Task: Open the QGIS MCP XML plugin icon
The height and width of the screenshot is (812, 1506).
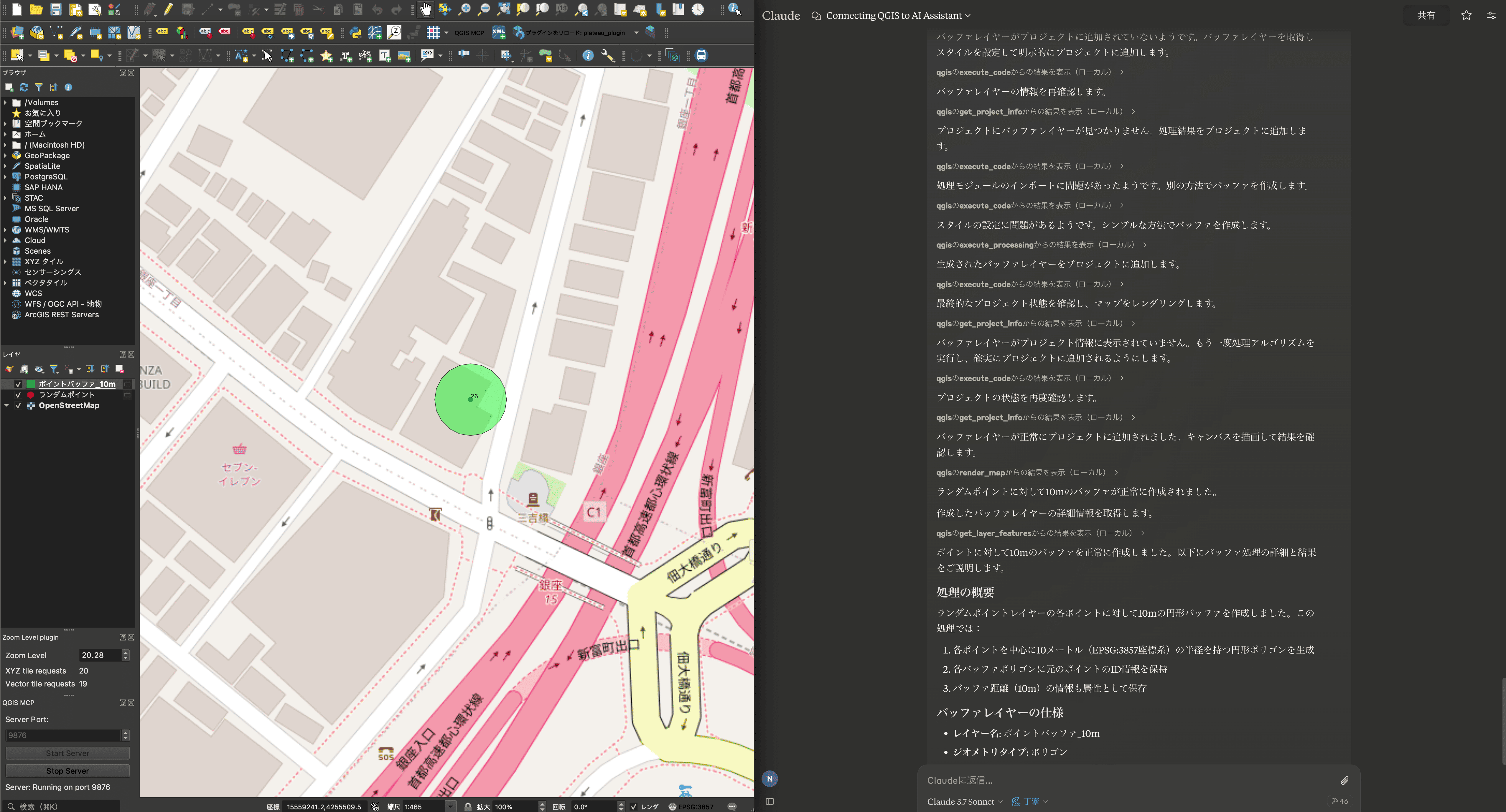Action: point(499,32)
